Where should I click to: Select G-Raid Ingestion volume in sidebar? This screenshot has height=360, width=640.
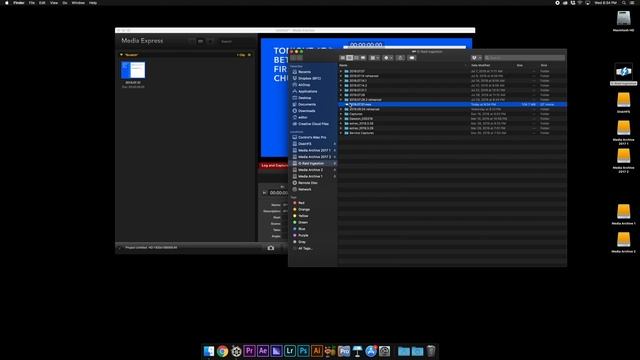click(311, 164)
